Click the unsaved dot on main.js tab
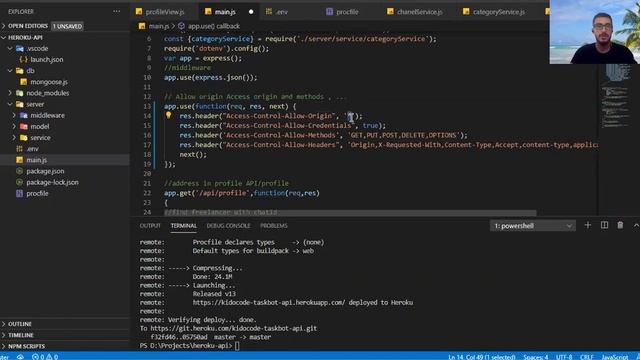640x360 pixels. pos(251,12)
